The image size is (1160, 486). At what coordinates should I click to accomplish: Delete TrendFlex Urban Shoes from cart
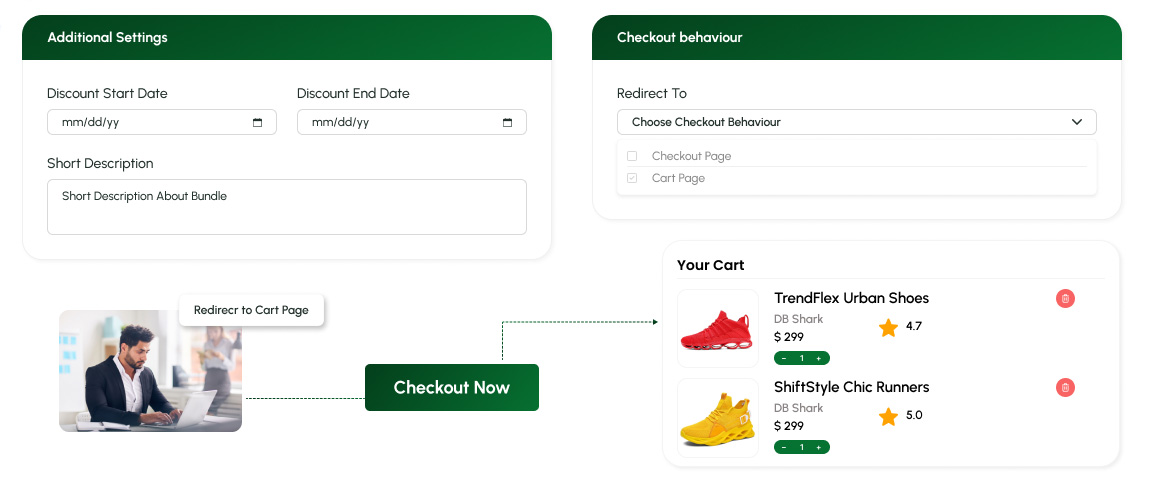[1065, 298]
